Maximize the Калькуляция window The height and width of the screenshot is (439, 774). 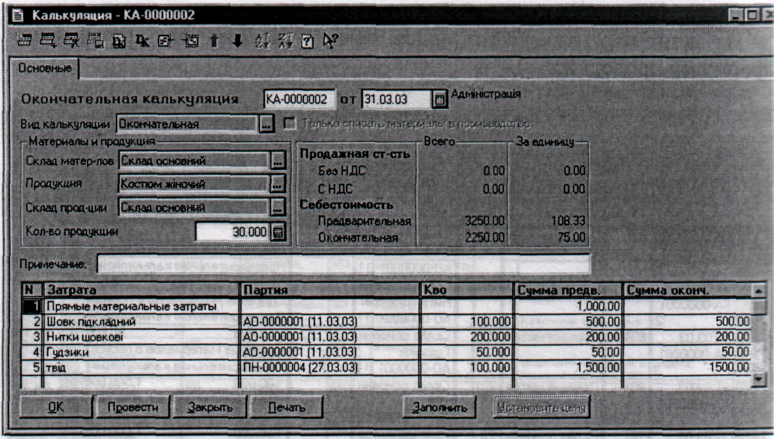[752, 15]
